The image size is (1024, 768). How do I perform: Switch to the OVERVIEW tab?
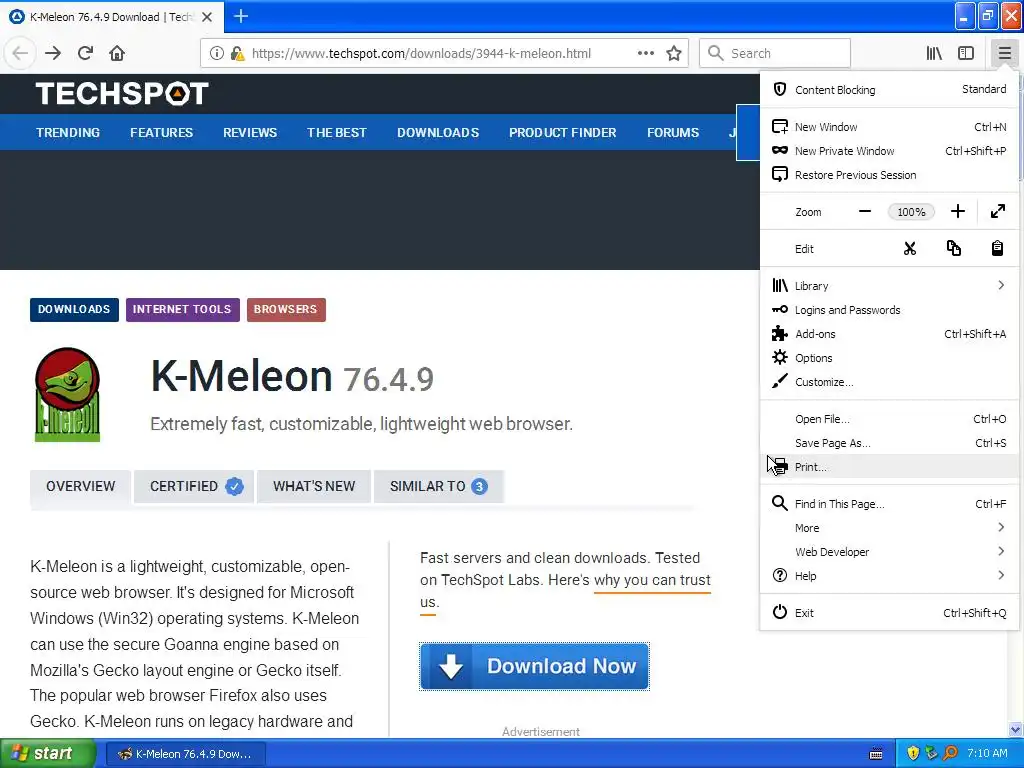point(80,487)
